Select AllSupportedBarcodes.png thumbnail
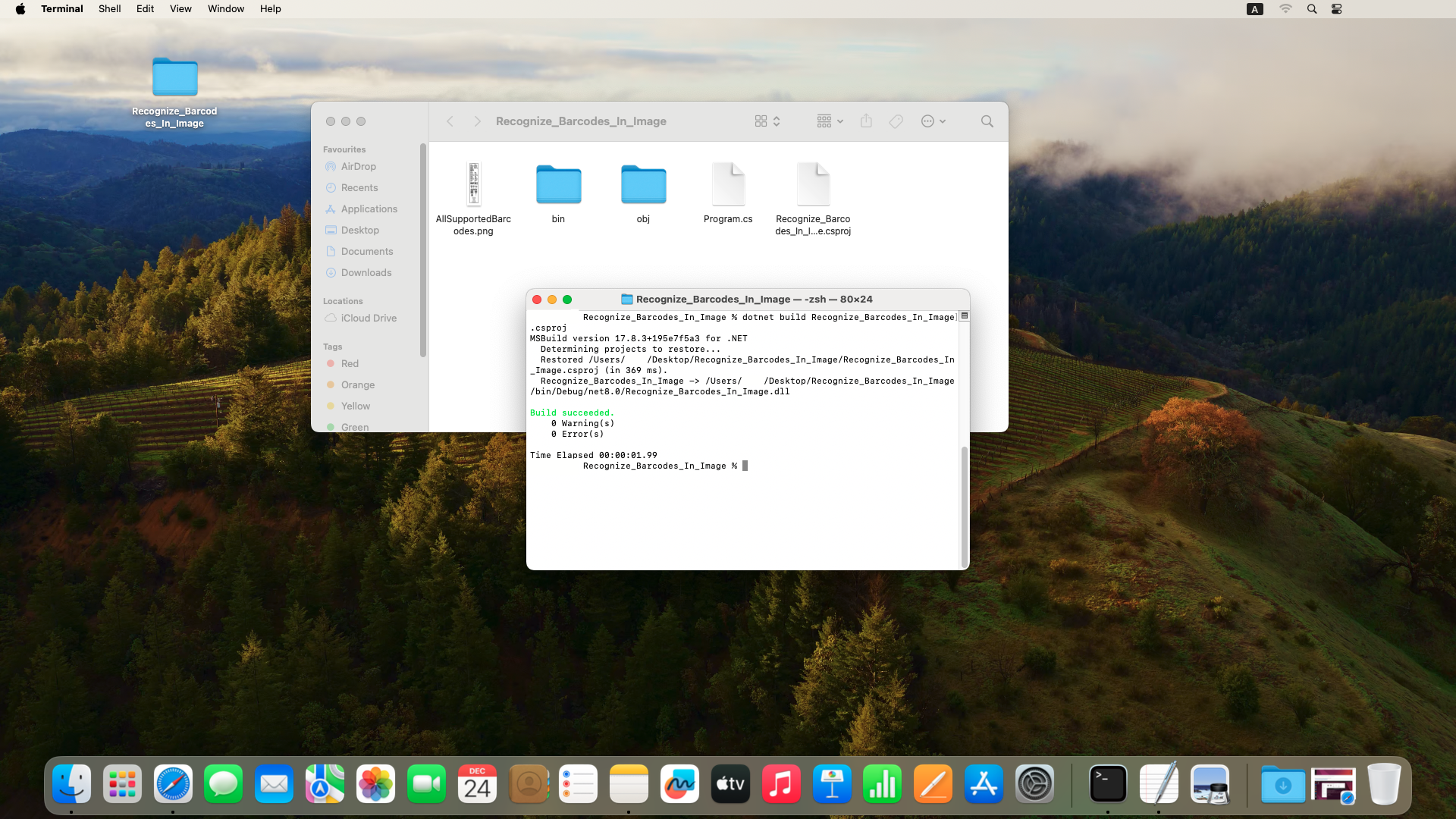Image resolution: width=1456 pixels, height=819 pixels. click(473, 184)
